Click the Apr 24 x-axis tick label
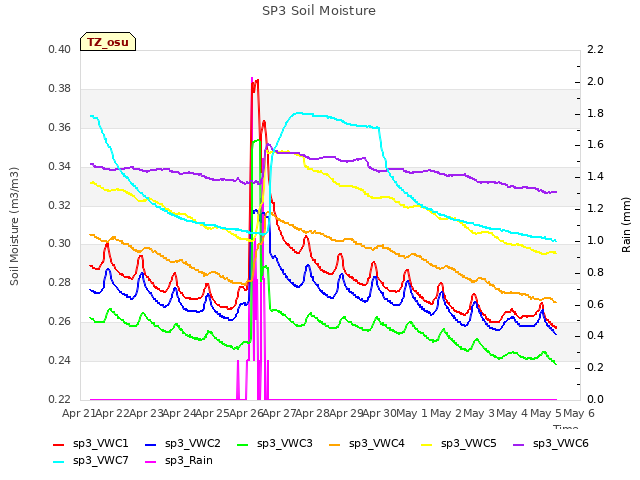Viewport: 640px width, 480px height. [179, 413]
